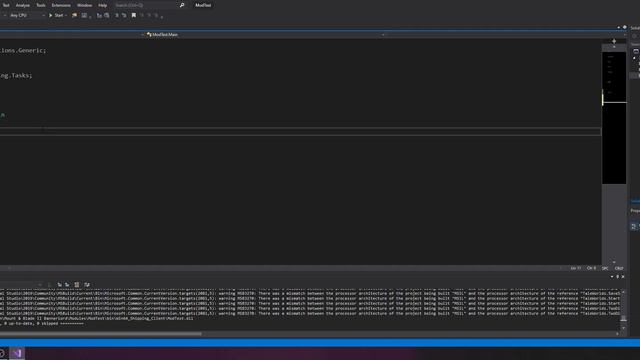Viewport: 640px width, 360px height.
Task: Click the CRLF line ending indicator
Action: [619, 268]
